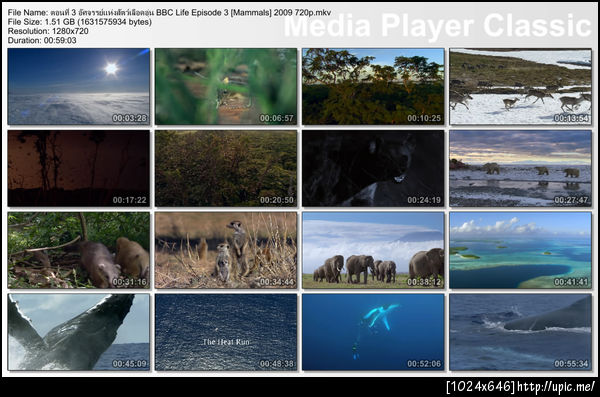Click the 'File Size: 1.51 GB' line
The image size is (600, 397).
[80, 22]
